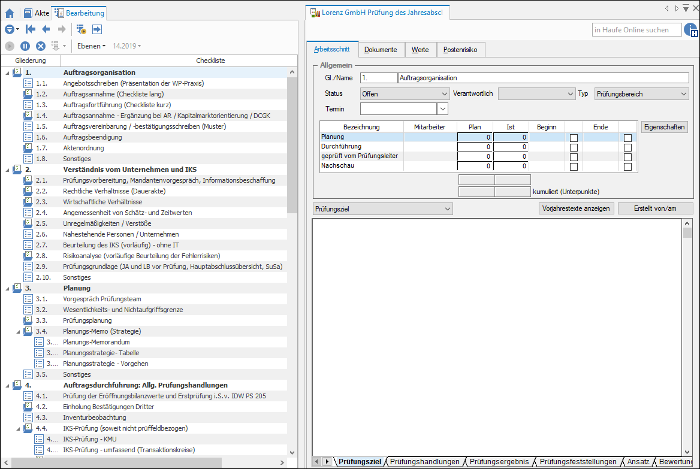
Task: Click the Haufe Online search field
Action: coord(637,30)
